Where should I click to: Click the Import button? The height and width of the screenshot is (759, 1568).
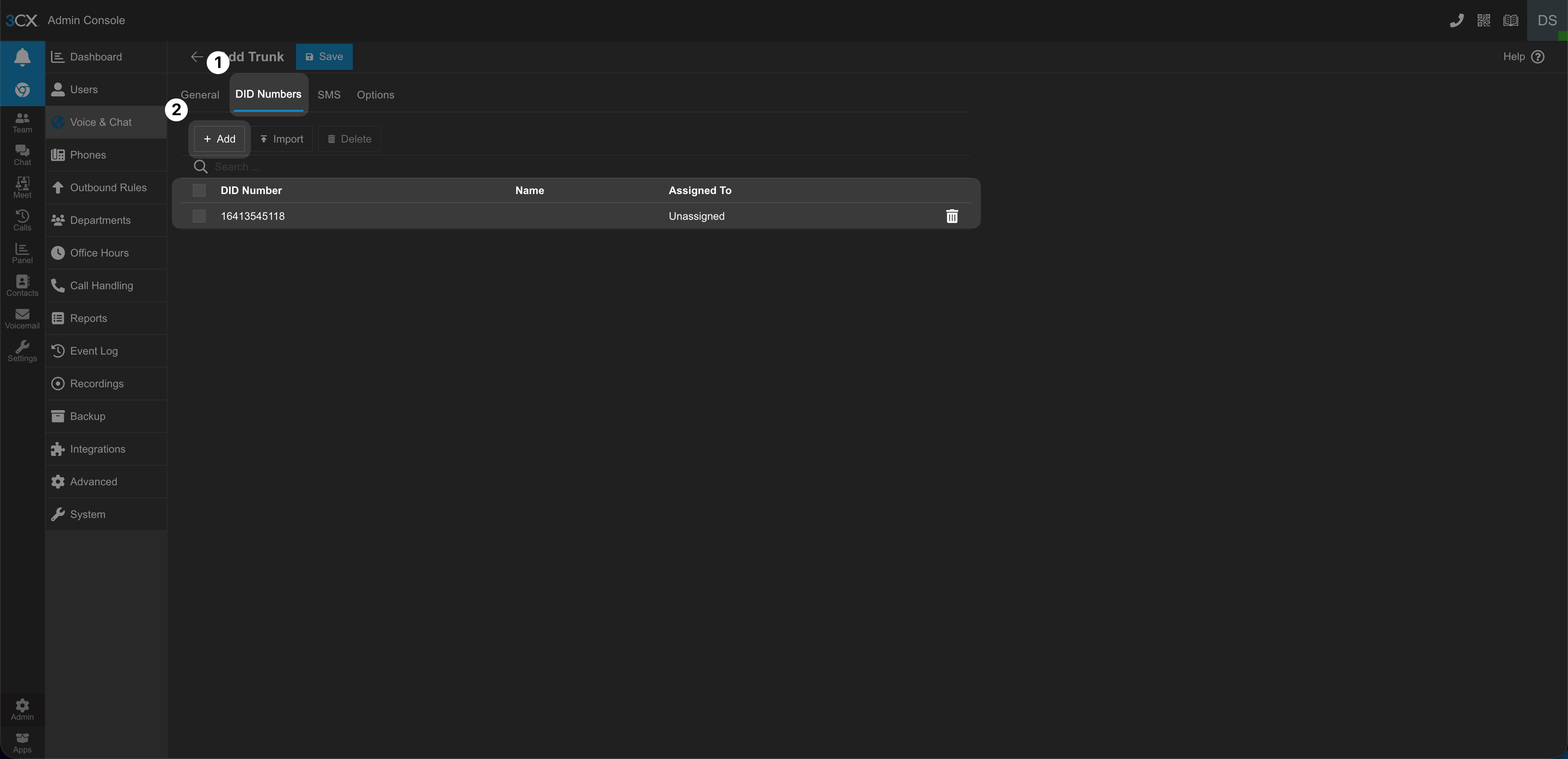coord(282,139)
